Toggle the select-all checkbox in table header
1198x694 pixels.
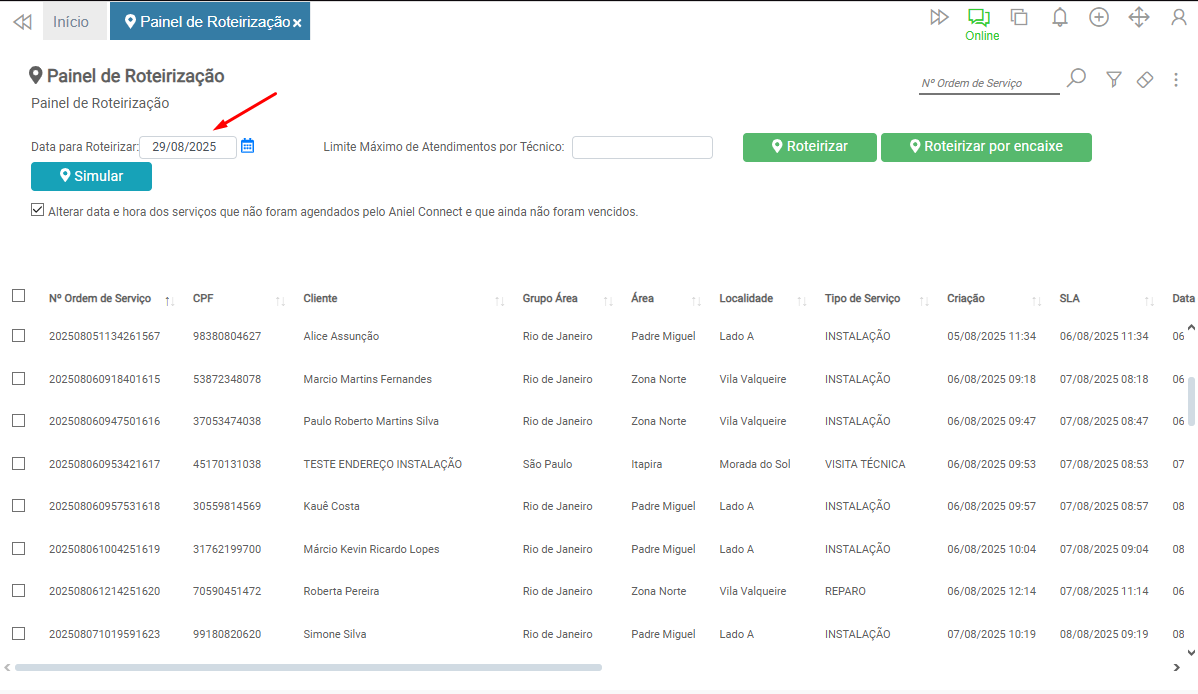click(18, 296)
